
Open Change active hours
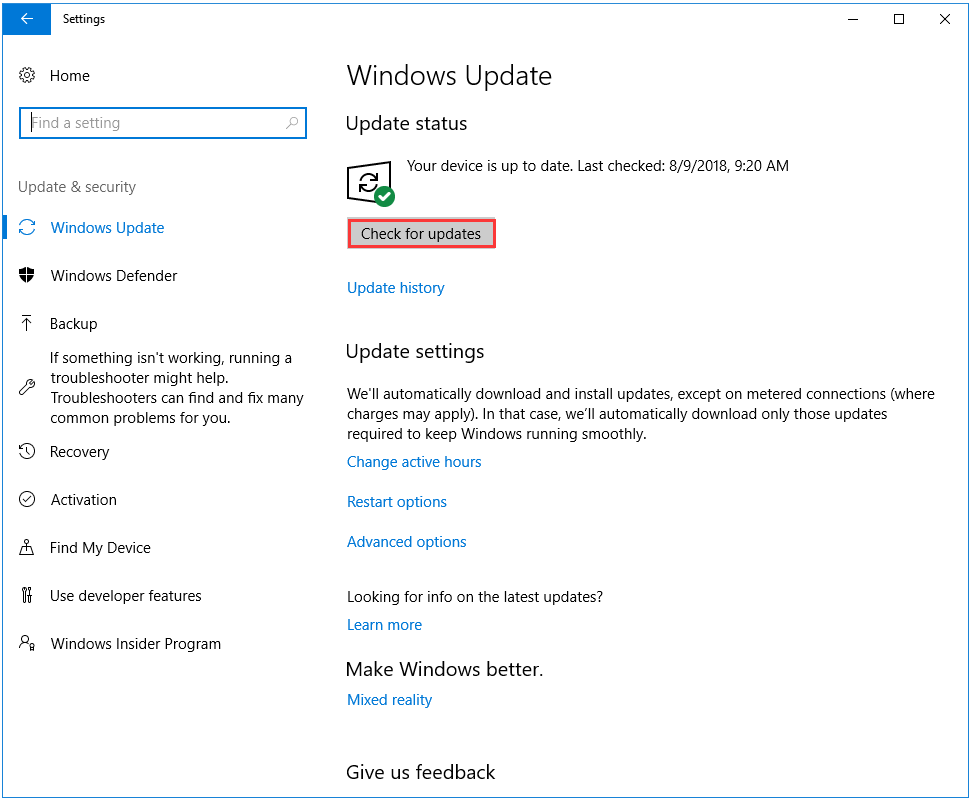[x=414, y=461]
